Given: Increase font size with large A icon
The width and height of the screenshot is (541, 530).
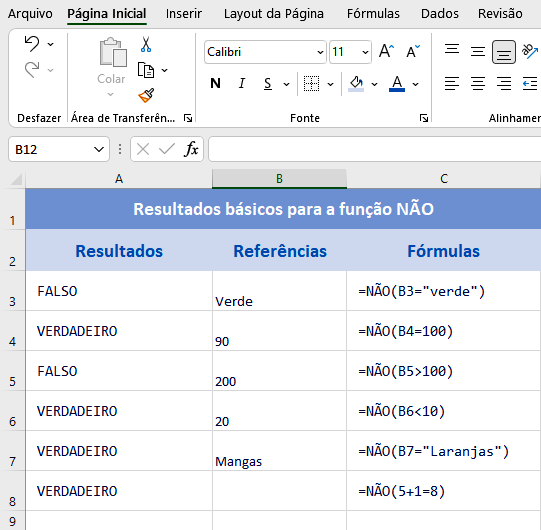Looking at the screenshot, I should click(x=386, y=52).
